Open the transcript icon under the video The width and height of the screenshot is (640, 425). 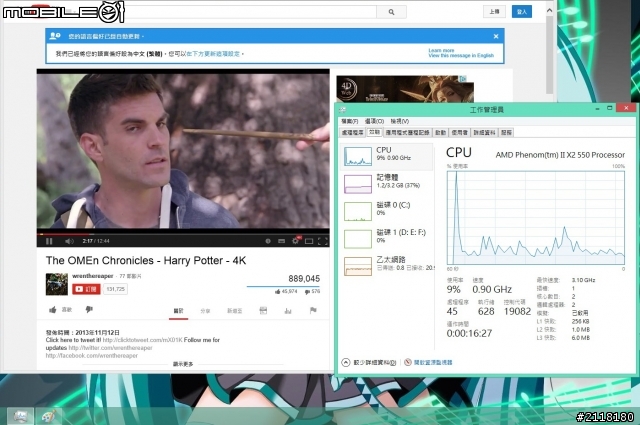[263, 311]
